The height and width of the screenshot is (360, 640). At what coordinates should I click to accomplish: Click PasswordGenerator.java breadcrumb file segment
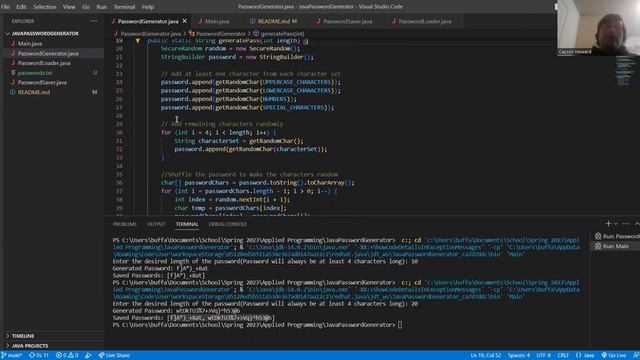151,34
